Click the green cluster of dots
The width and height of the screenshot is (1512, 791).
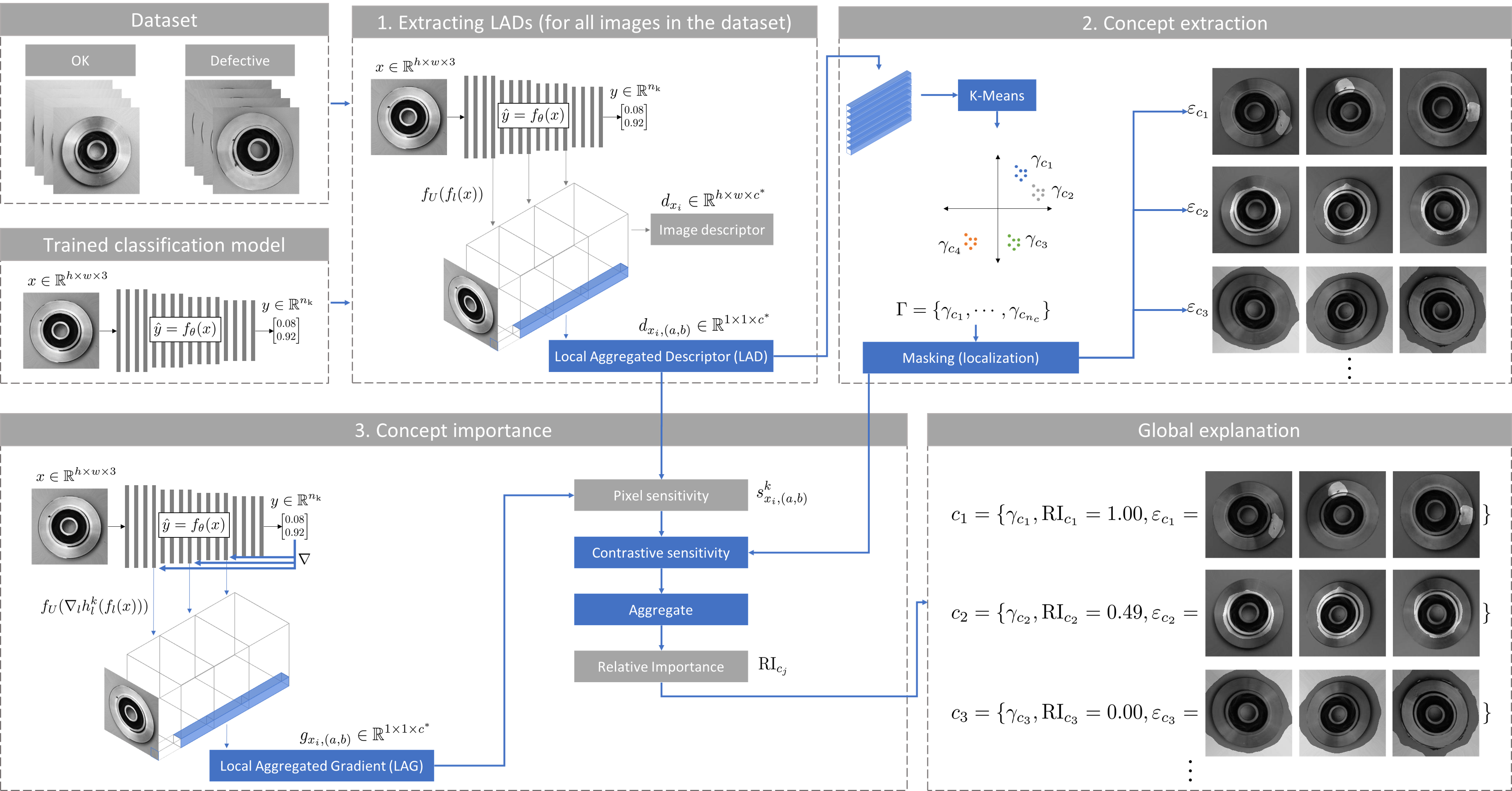(x=1014, y=242)
